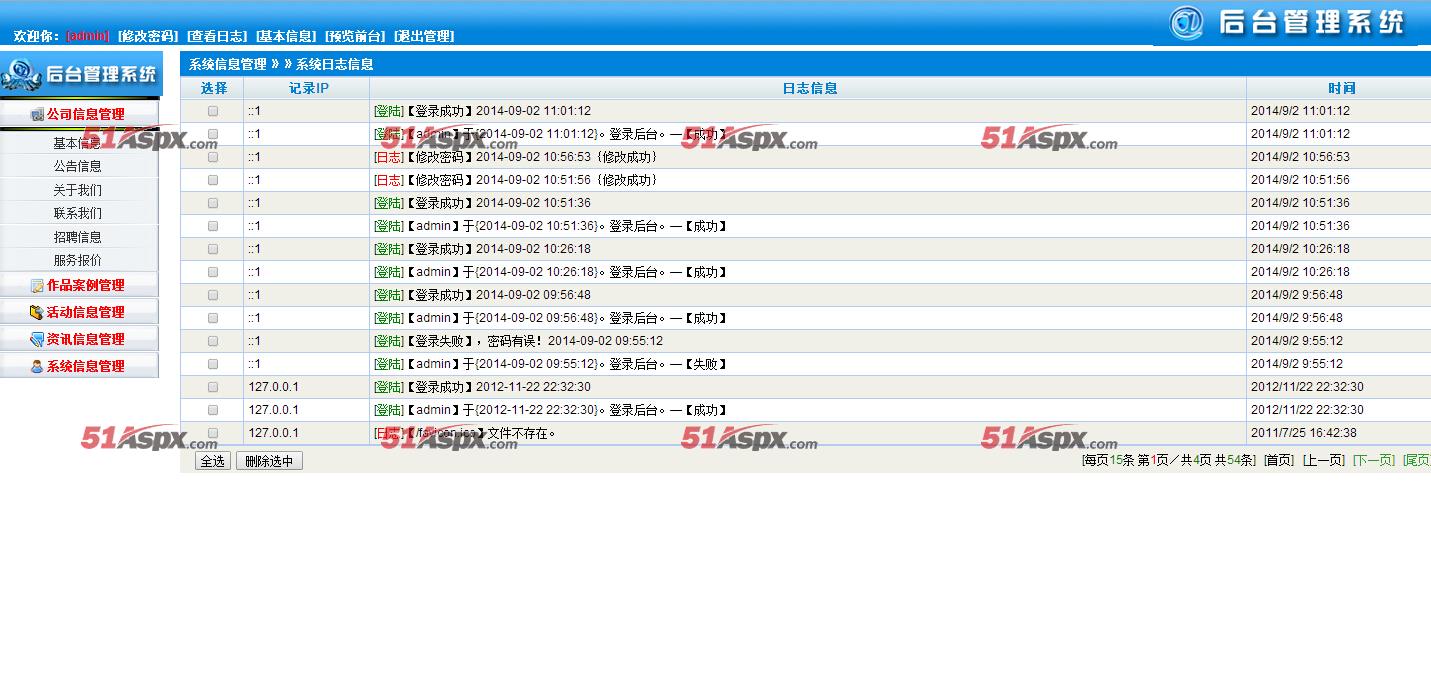Expand the 作品案例管理 menu section
The width and height of the screenshot is (1431, 682).
[x=79, y=286]
